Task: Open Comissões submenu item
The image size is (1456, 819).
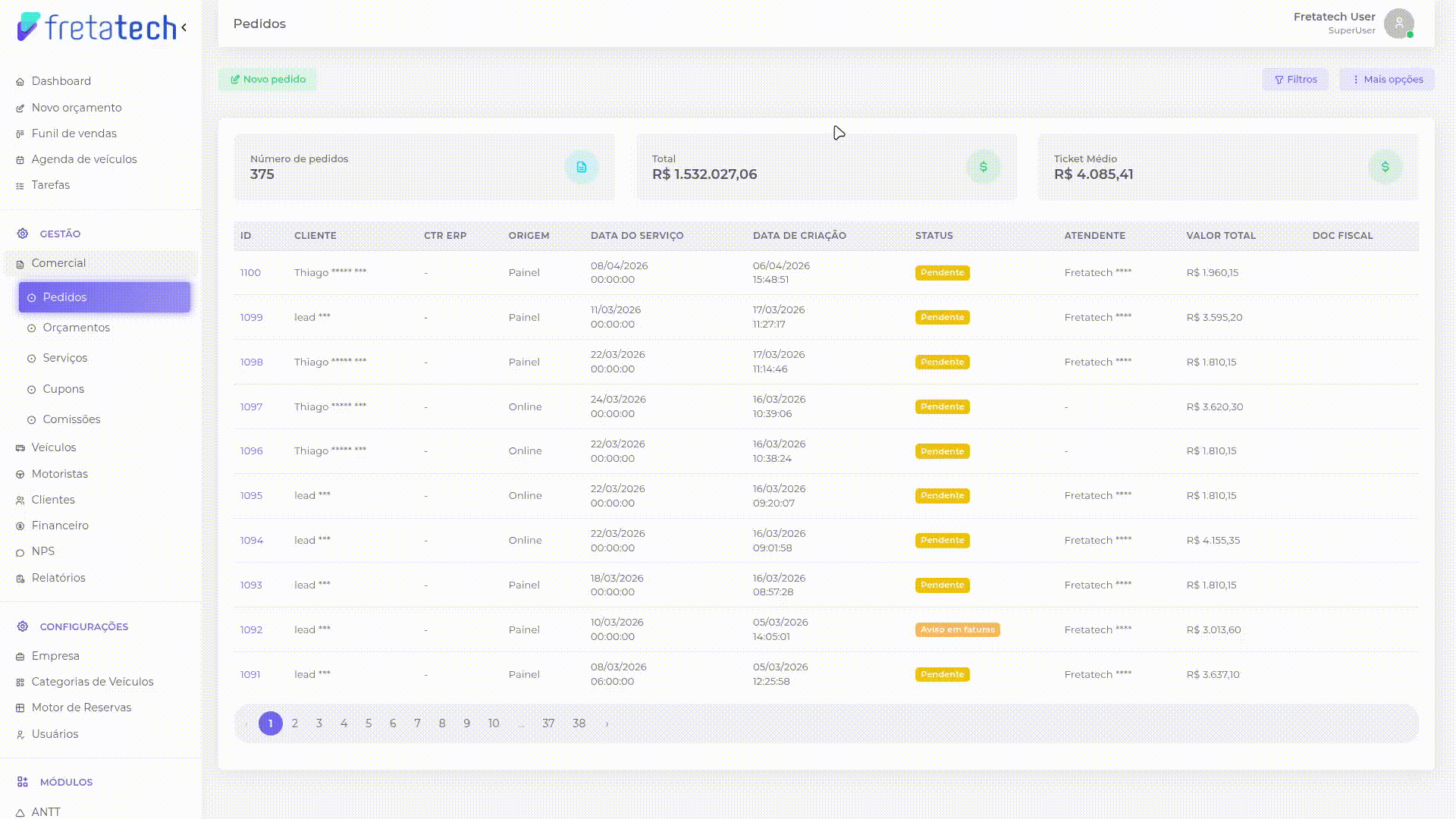Action: 71,419
